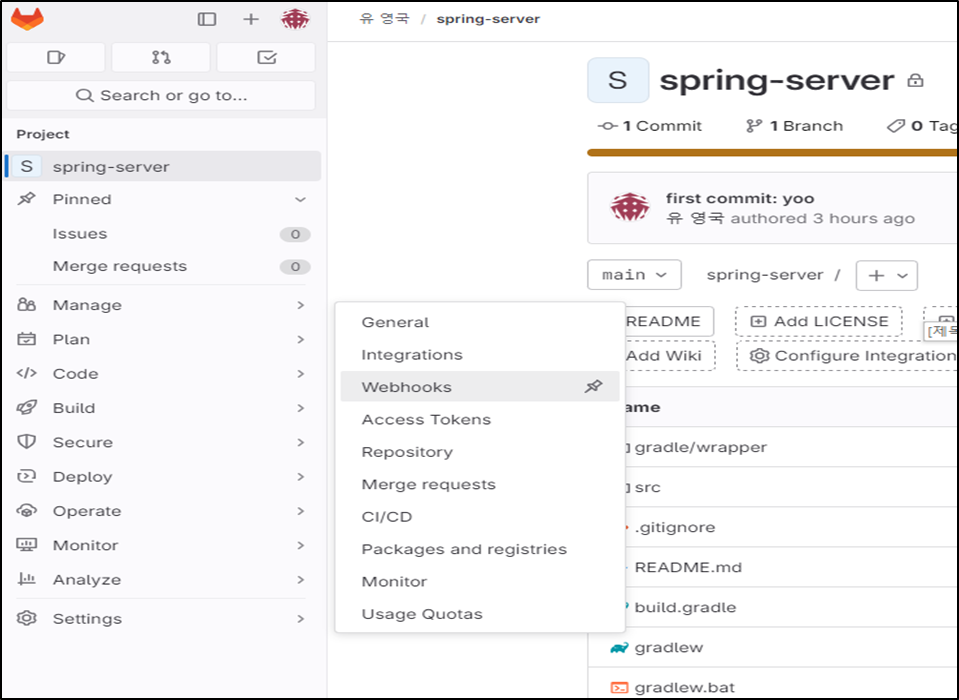Click Add LICENSE button

click(818, 321)
